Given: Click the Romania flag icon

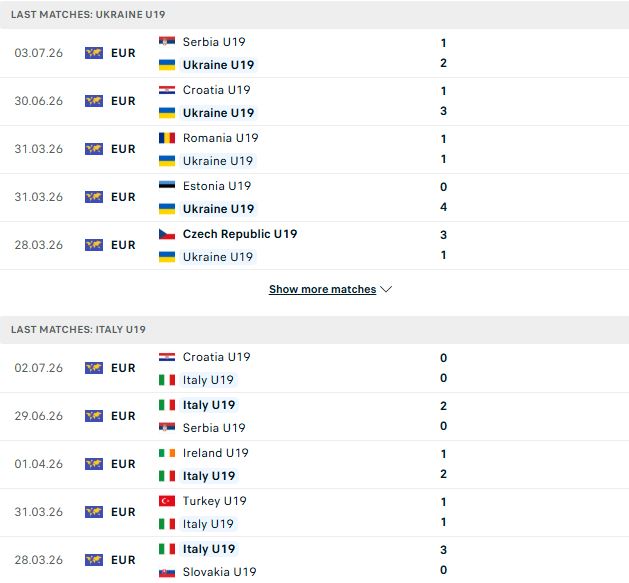Looking at the screenshot, I should [x=166, y=138].
